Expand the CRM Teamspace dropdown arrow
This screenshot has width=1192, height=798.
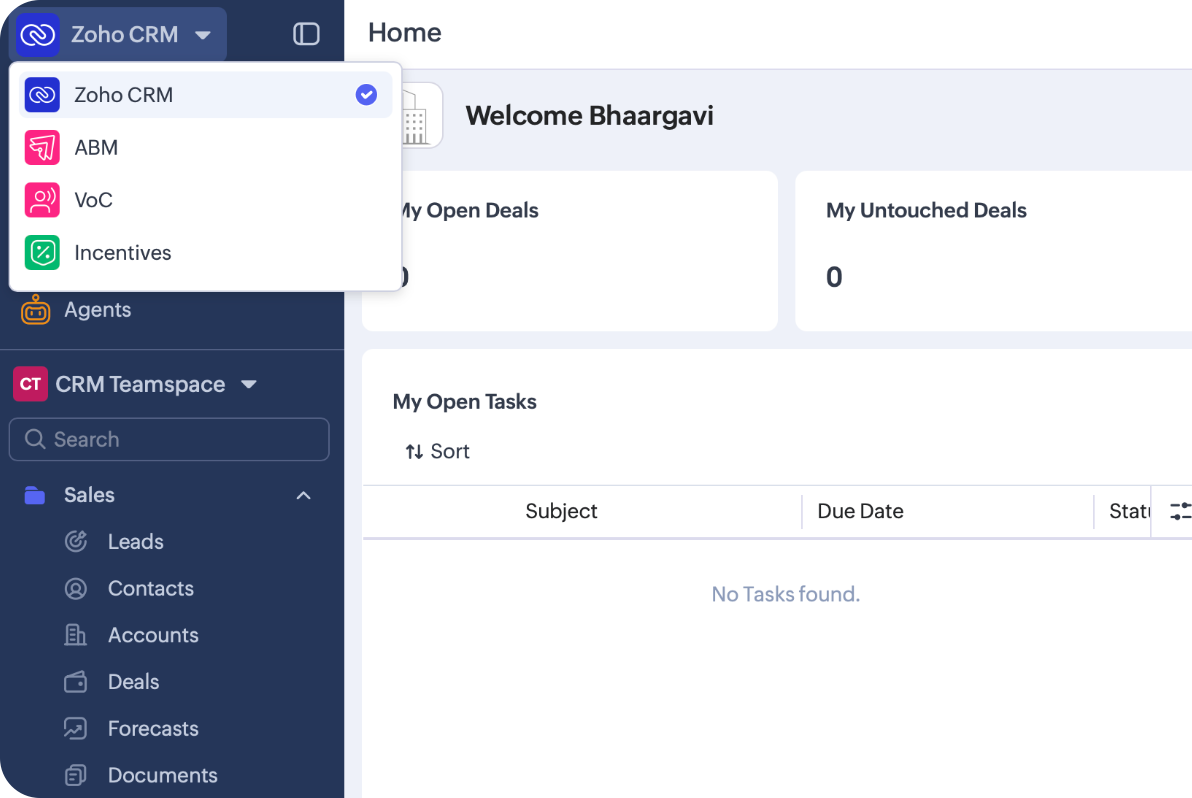pyautogui.click(x=249, y=385)
